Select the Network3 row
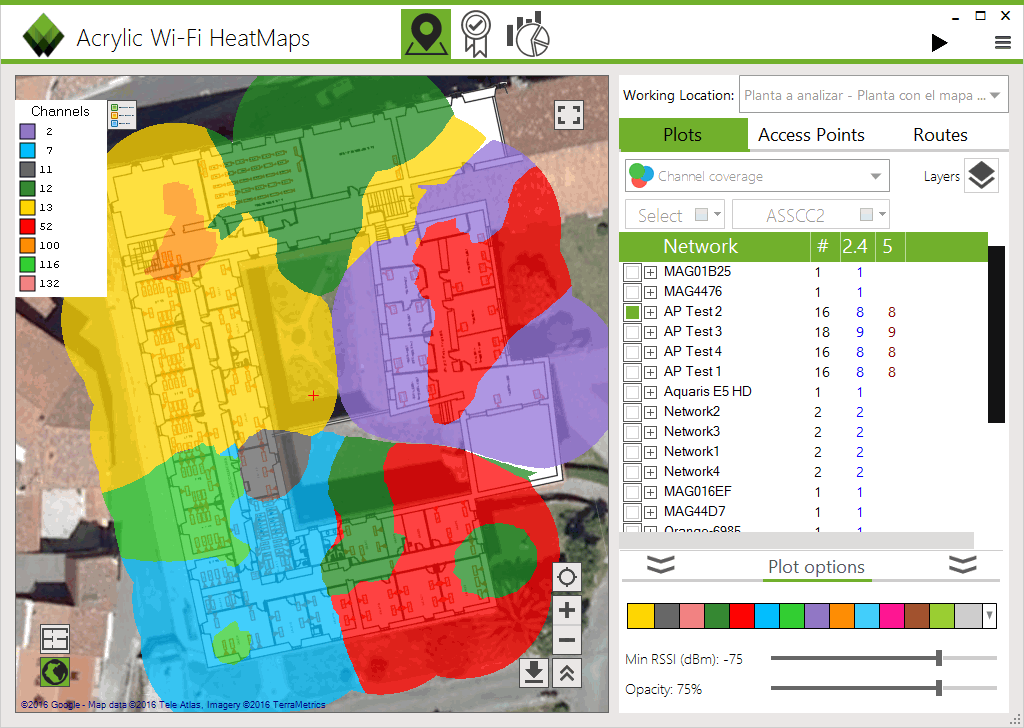Screen dimensions: 1024x728 tap(803, 432)
